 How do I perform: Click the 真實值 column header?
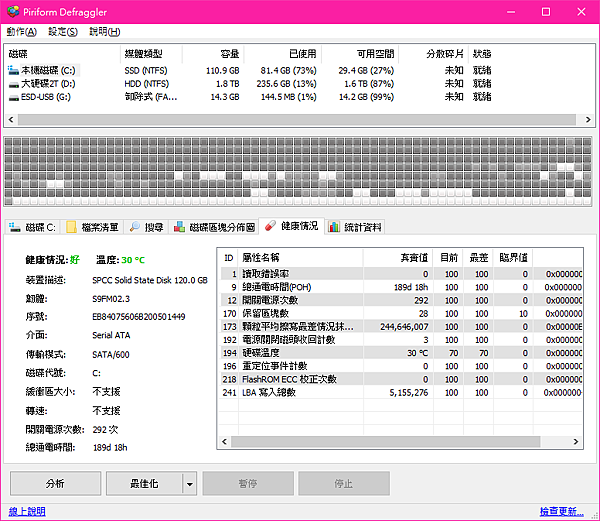[x=398, y=258]
